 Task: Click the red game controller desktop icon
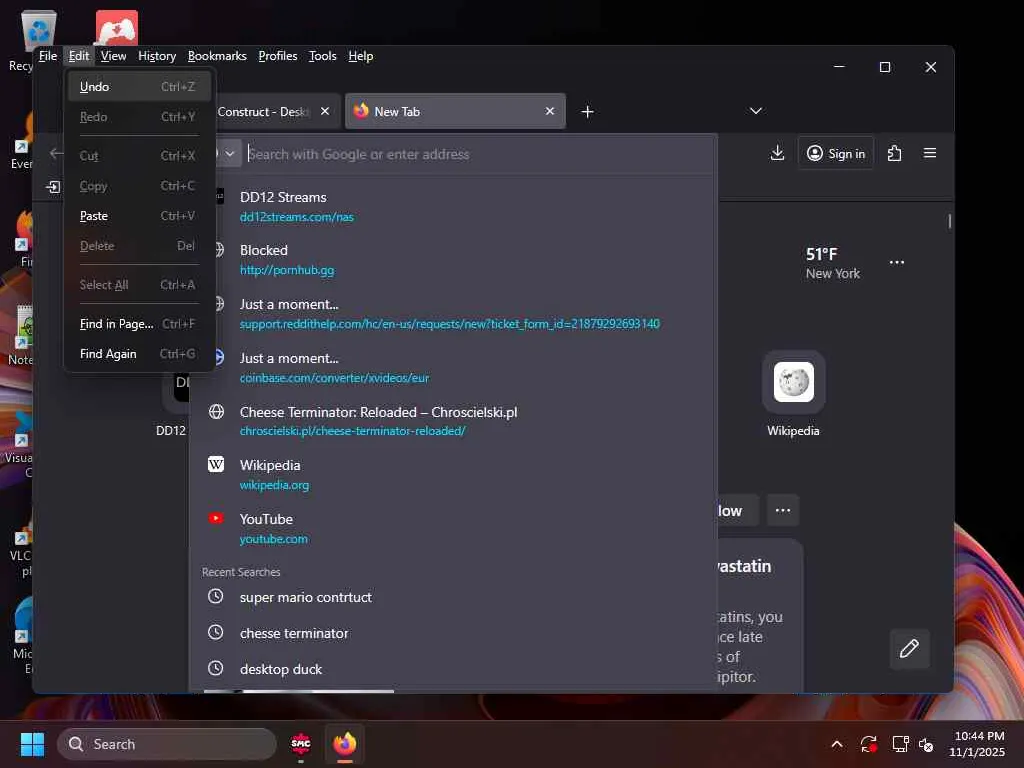tap(116, 28)
